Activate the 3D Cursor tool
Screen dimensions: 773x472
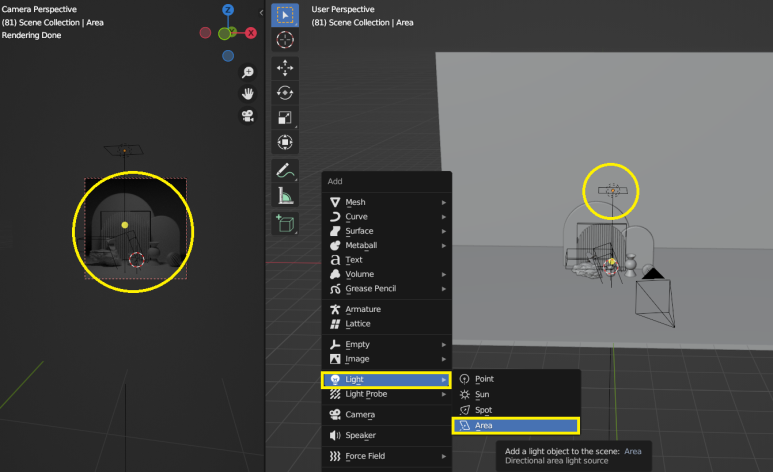point(285,40)
